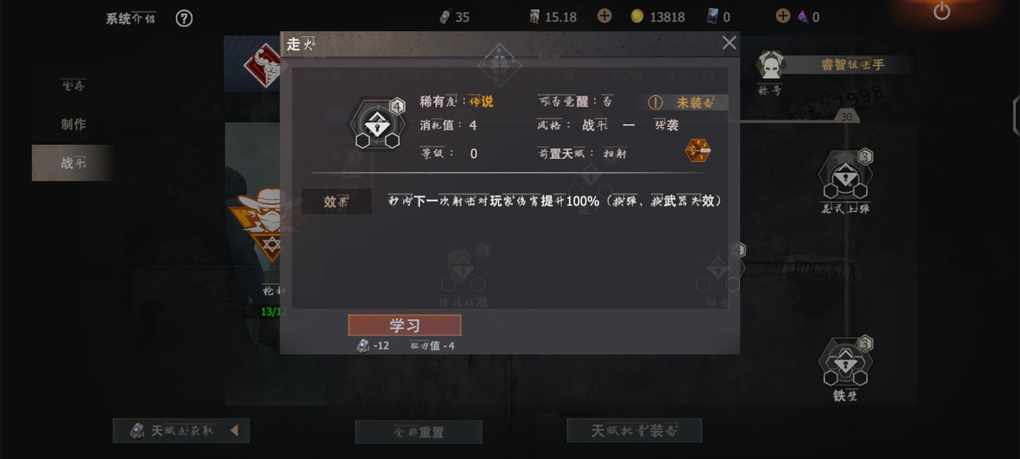The image size is (1020, 459).
Task: Click the gold coin icon showing 13818
Action: pyautogui.click(x=637, y=17)
